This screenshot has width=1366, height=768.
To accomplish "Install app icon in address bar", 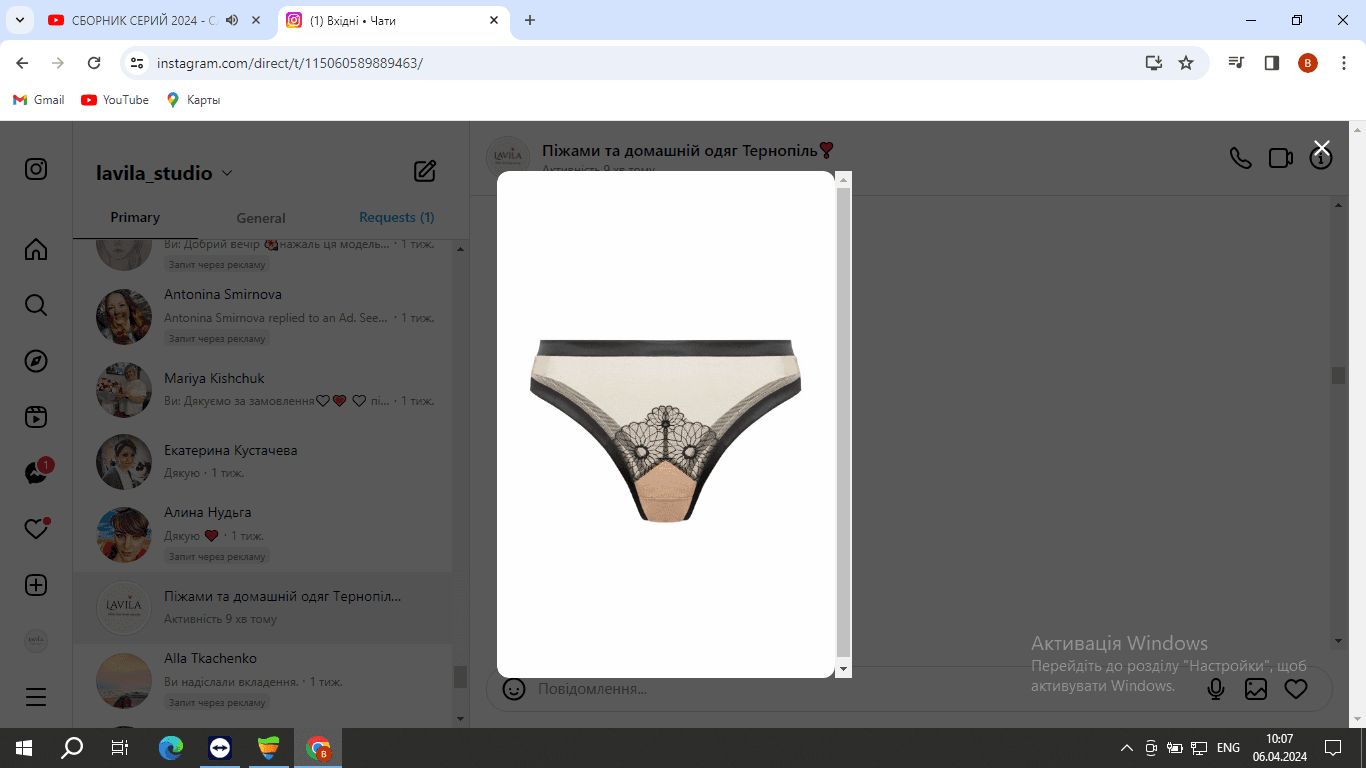I will 1154,63.
